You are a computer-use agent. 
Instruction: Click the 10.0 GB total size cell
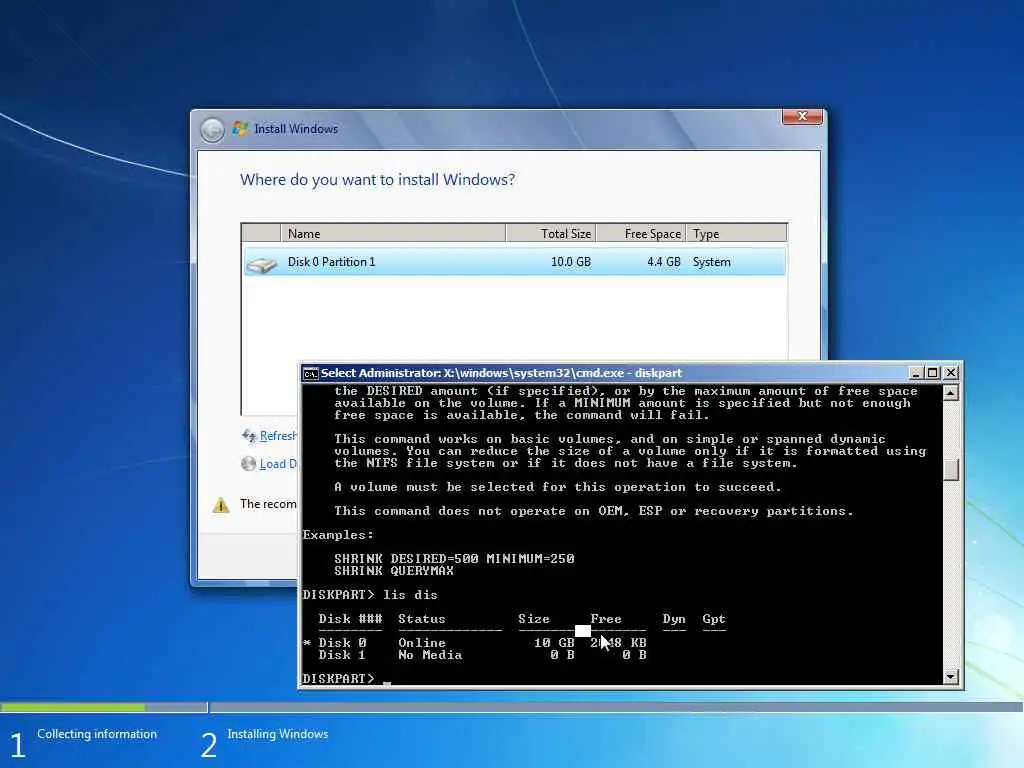[x=571, y=262]
